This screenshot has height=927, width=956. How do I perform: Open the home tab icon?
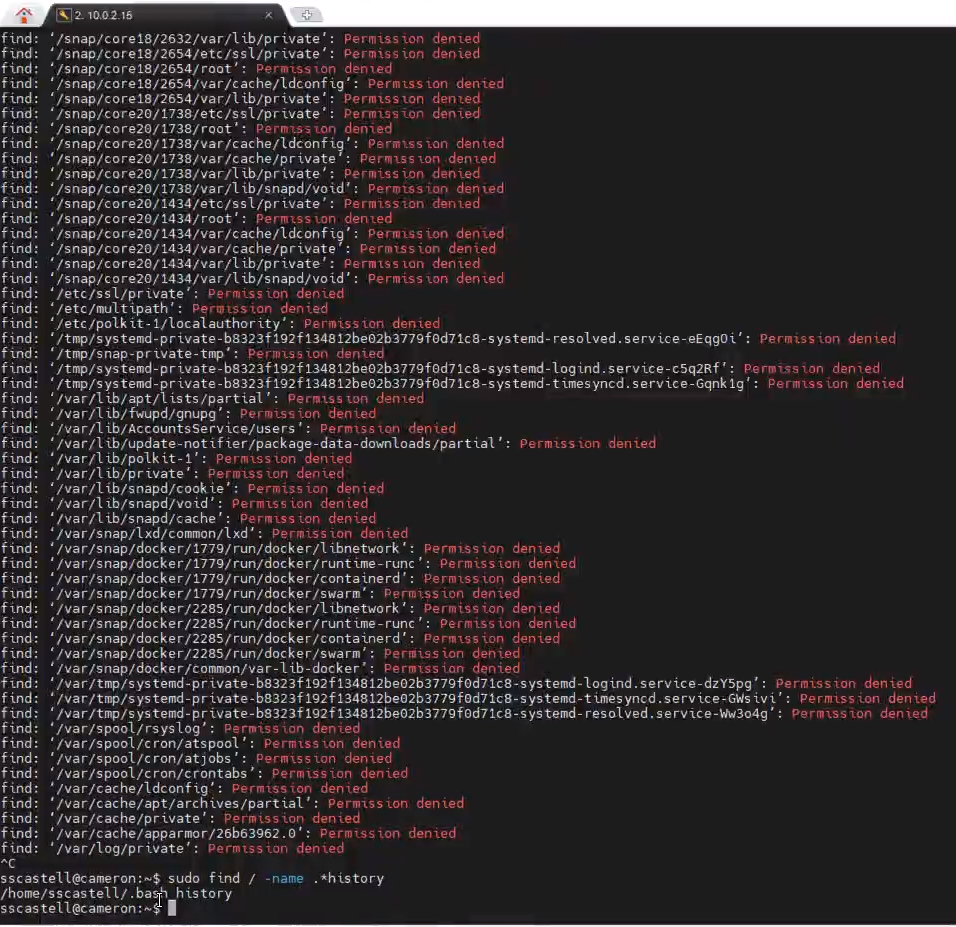coord(23,15)
